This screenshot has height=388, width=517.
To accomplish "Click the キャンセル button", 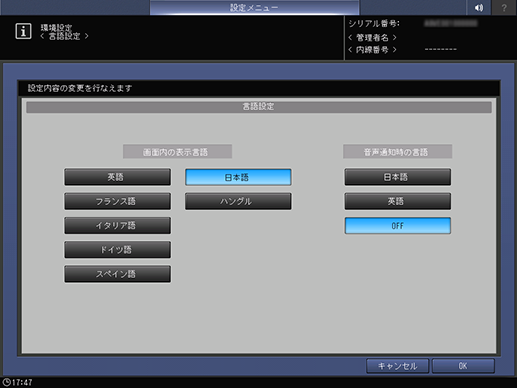I will tap(397, 366).
